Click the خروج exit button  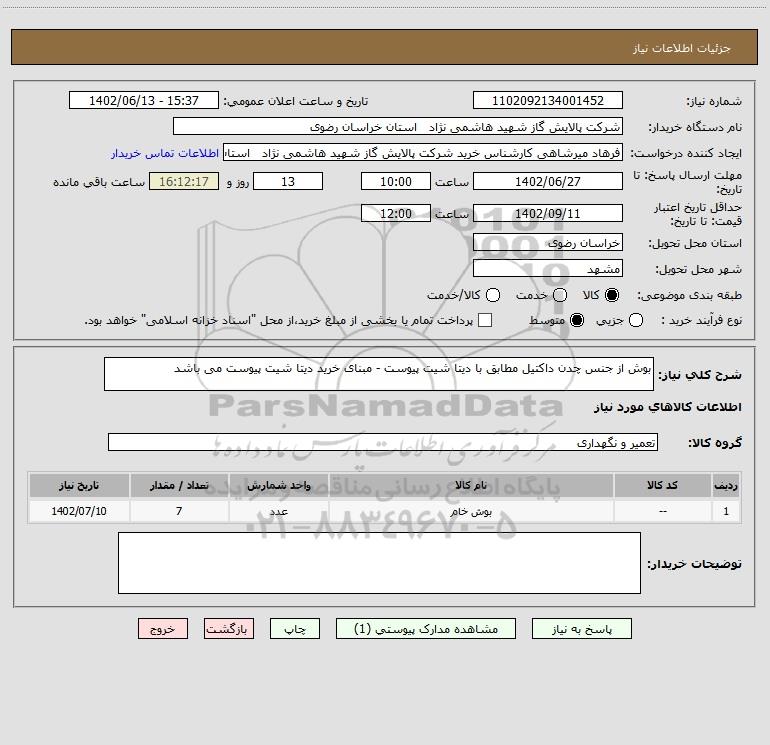163,629
